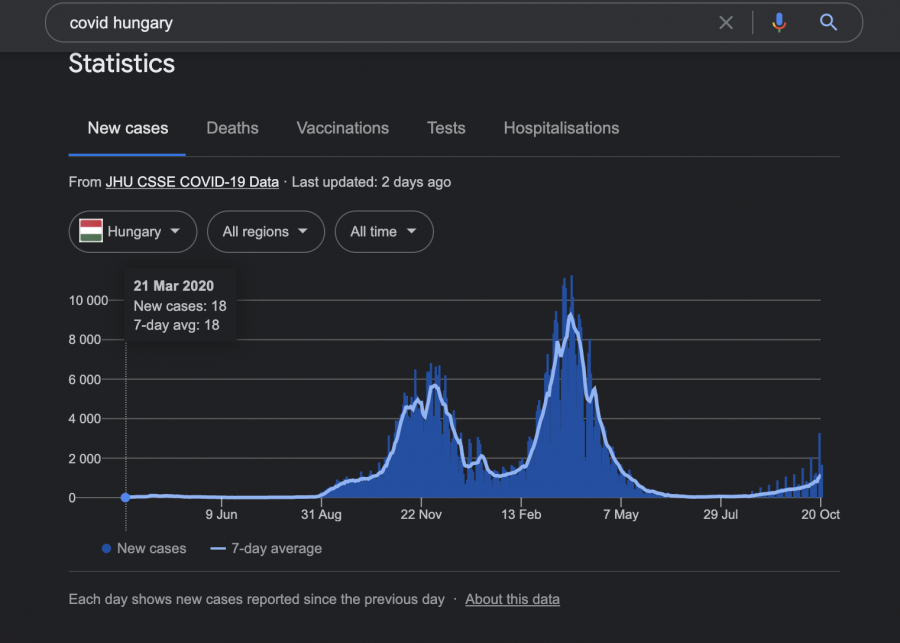Expand the All regions dropdown
The height and width of the screenshot is (643, 900).
tap(265, 231)
